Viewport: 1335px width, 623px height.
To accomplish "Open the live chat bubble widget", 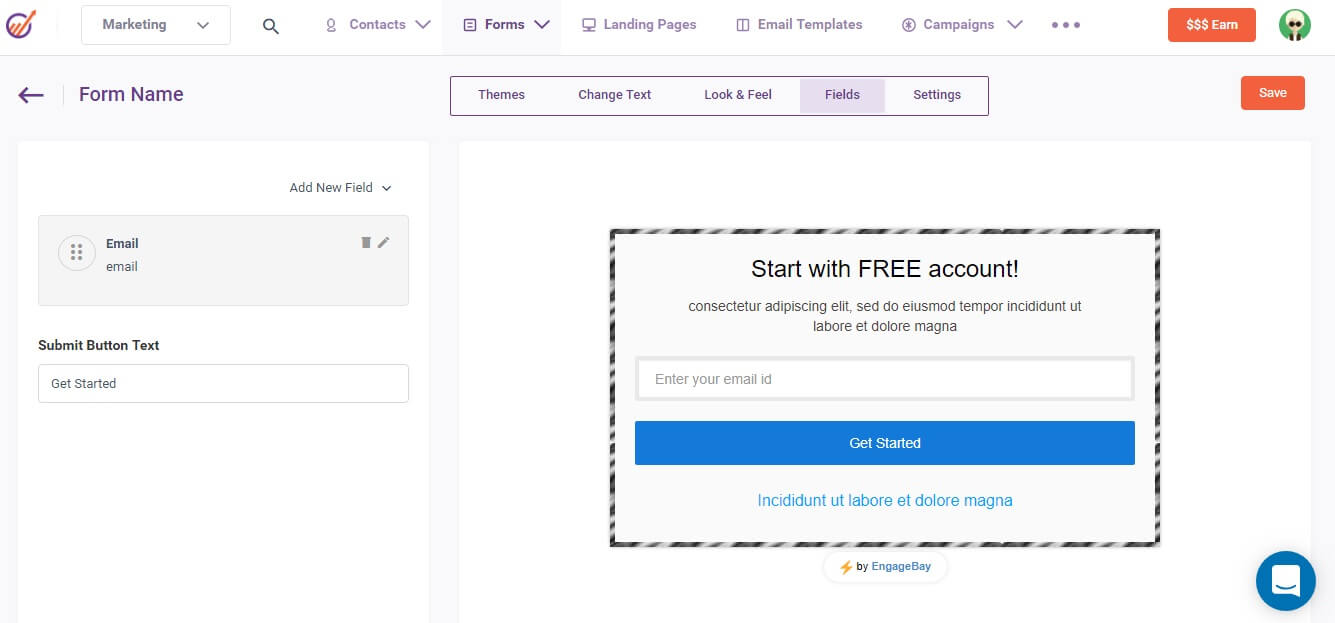I will pyautogui.click(x=1286, y=581).
